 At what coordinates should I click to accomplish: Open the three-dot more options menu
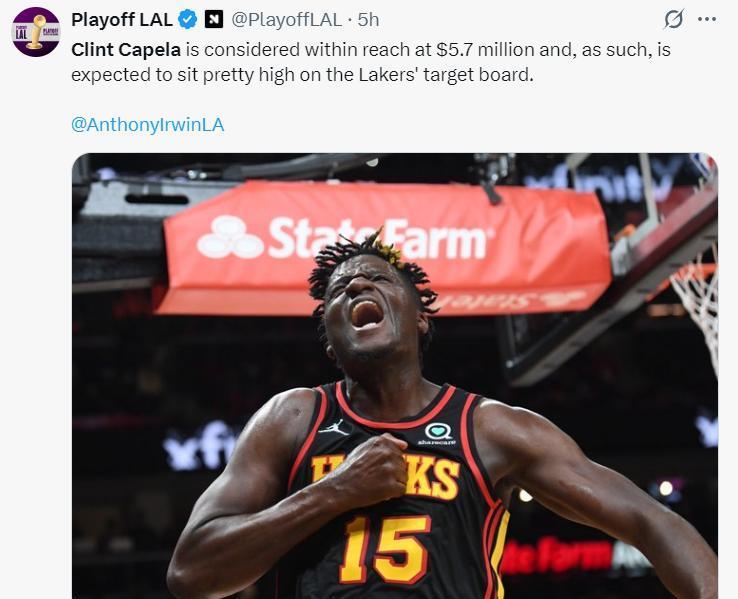(707, 19)
